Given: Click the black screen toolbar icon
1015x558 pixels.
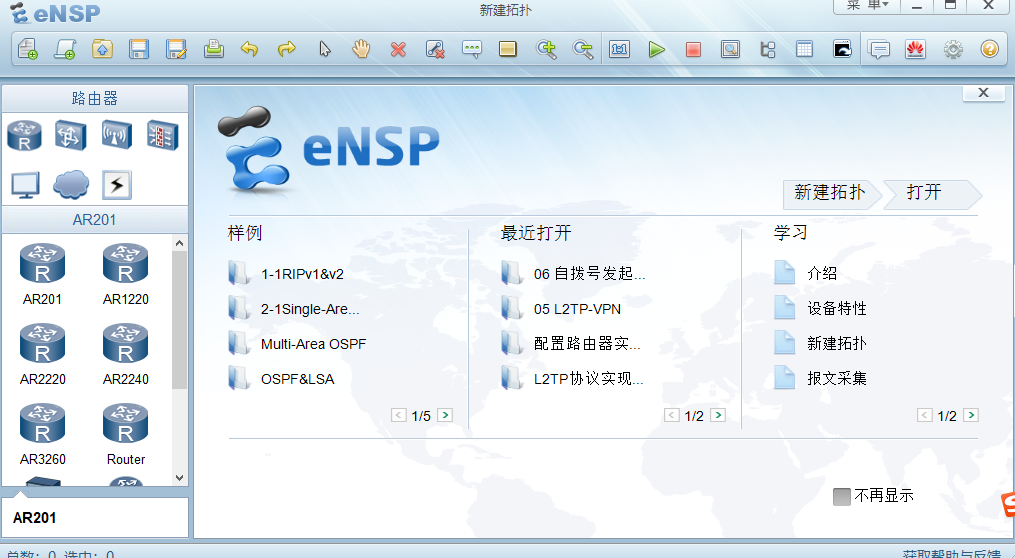Looking at the screenshot, I should [842, 49].
